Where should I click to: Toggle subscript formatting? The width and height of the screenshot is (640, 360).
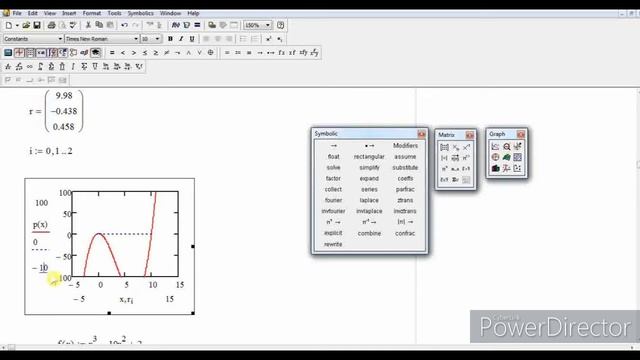(280, 39)
